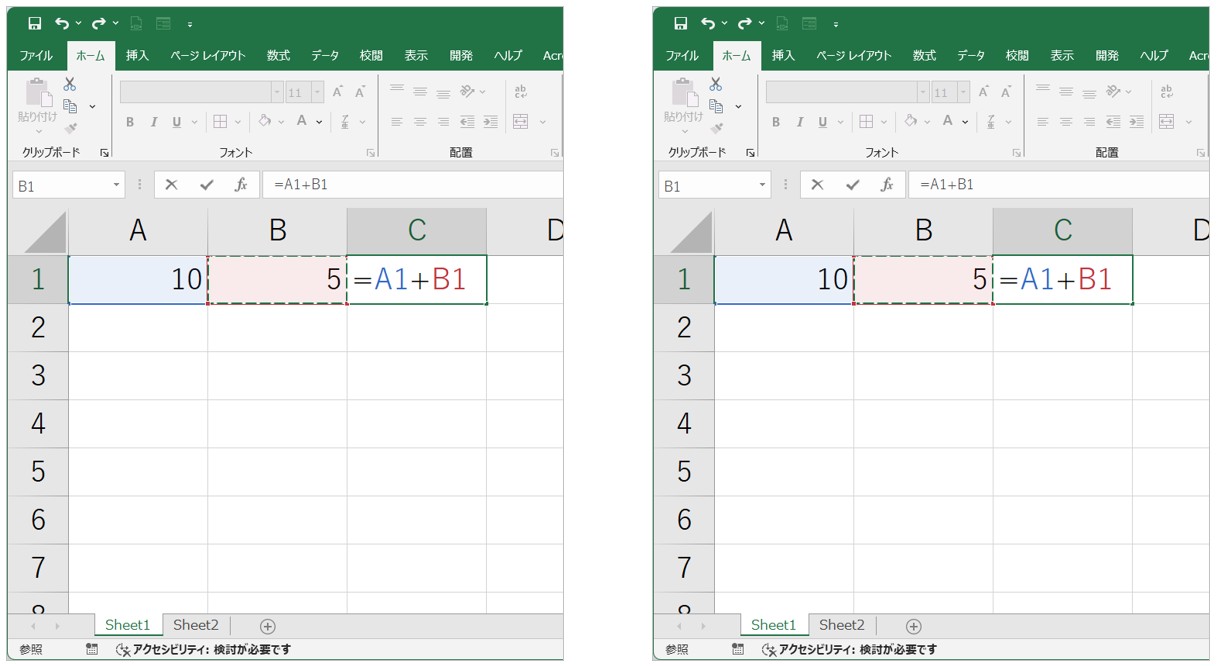Click the Format Painter brush in left window
This screenshot has width=1217, height=666.
[x=70, y=128]
